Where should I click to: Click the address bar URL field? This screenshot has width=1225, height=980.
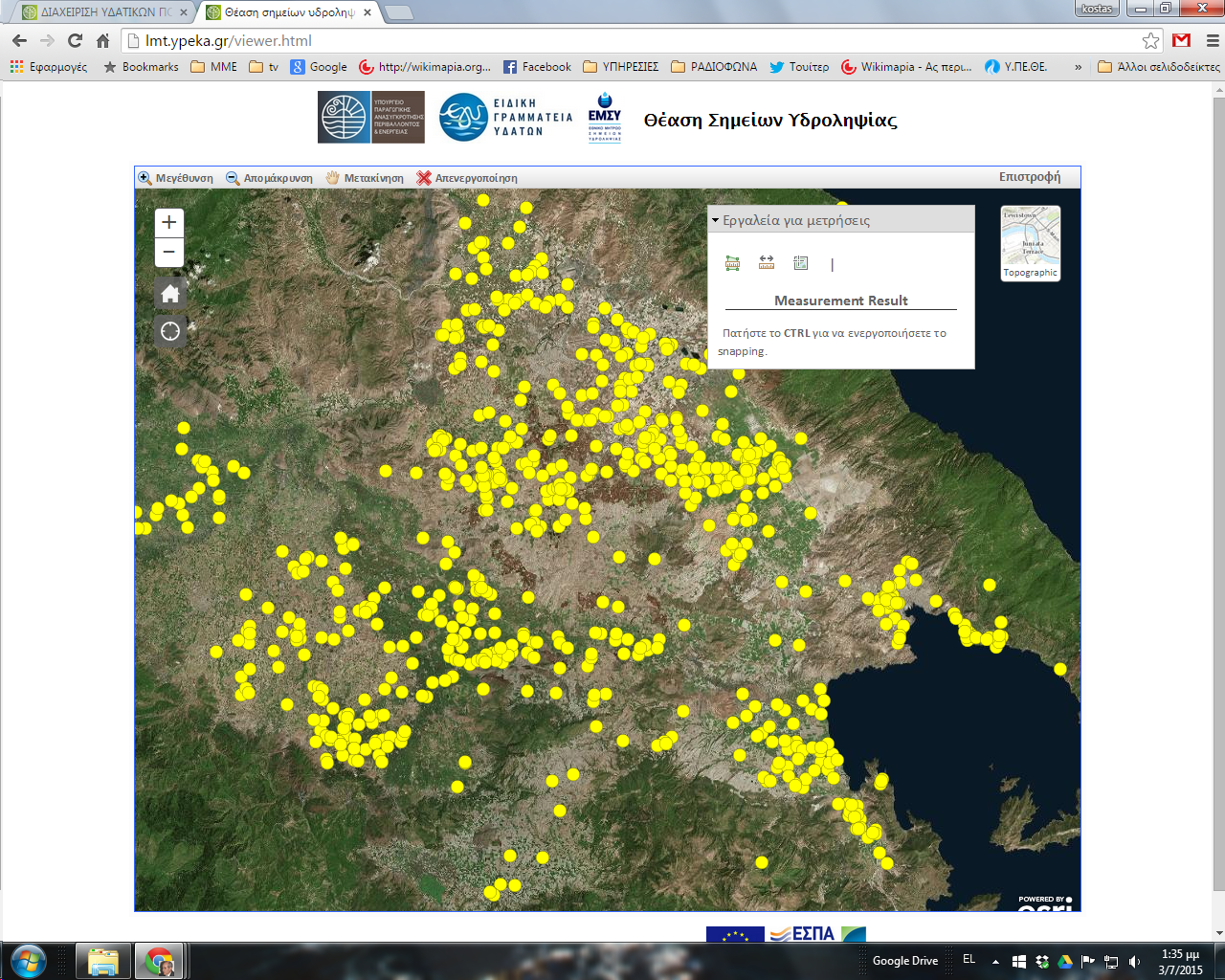click(632, 41)
